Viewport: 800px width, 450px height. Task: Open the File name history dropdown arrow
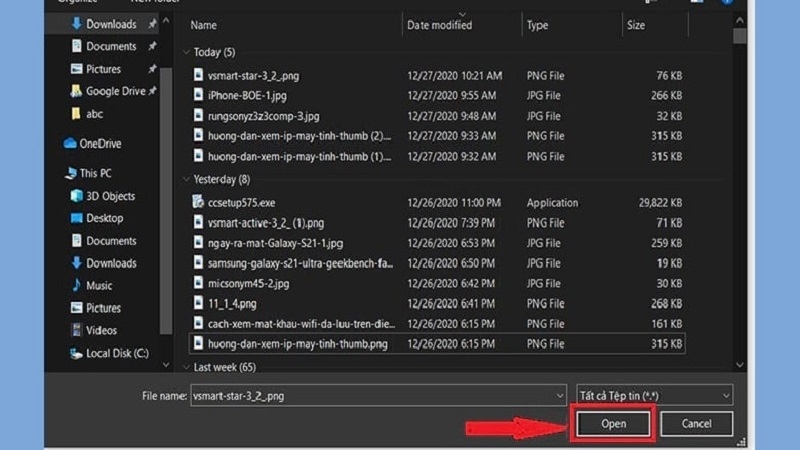coord(559,395)
